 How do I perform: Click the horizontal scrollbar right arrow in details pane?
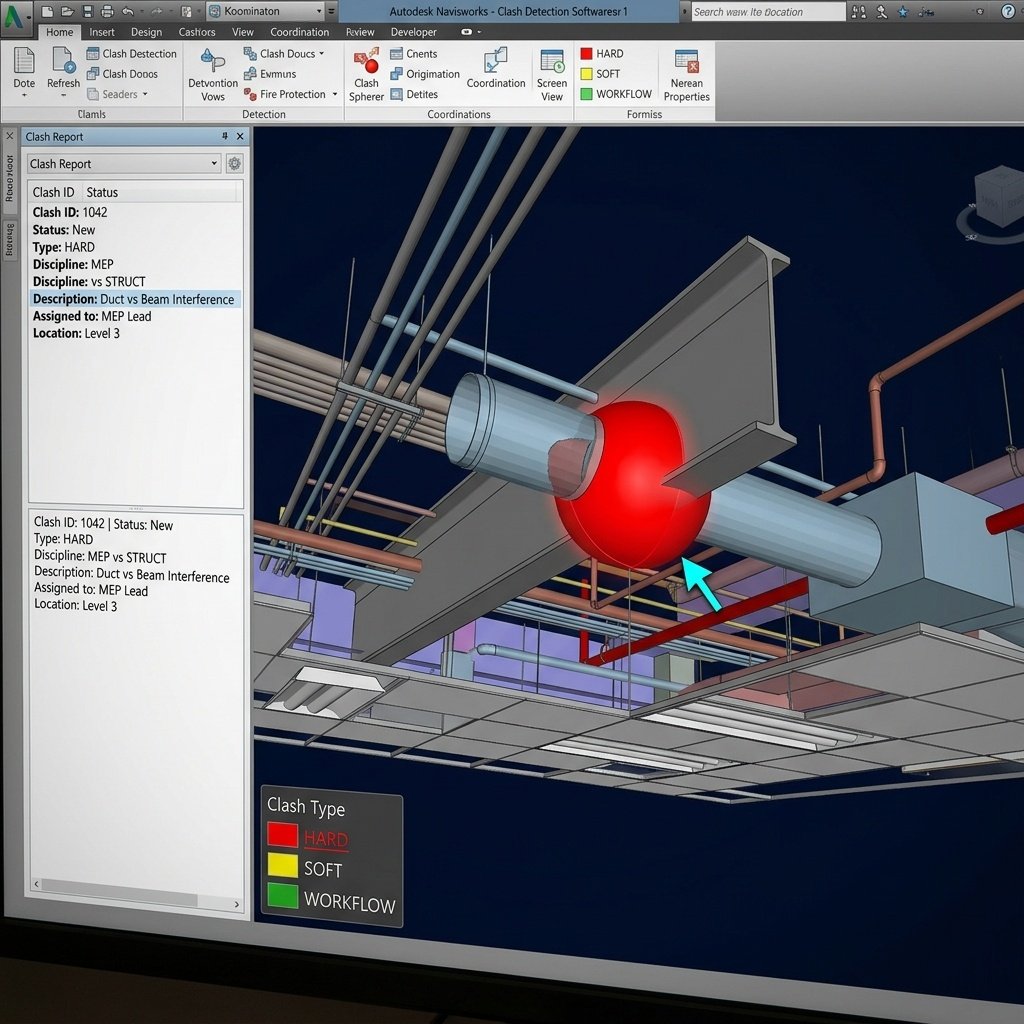(236, 904)
